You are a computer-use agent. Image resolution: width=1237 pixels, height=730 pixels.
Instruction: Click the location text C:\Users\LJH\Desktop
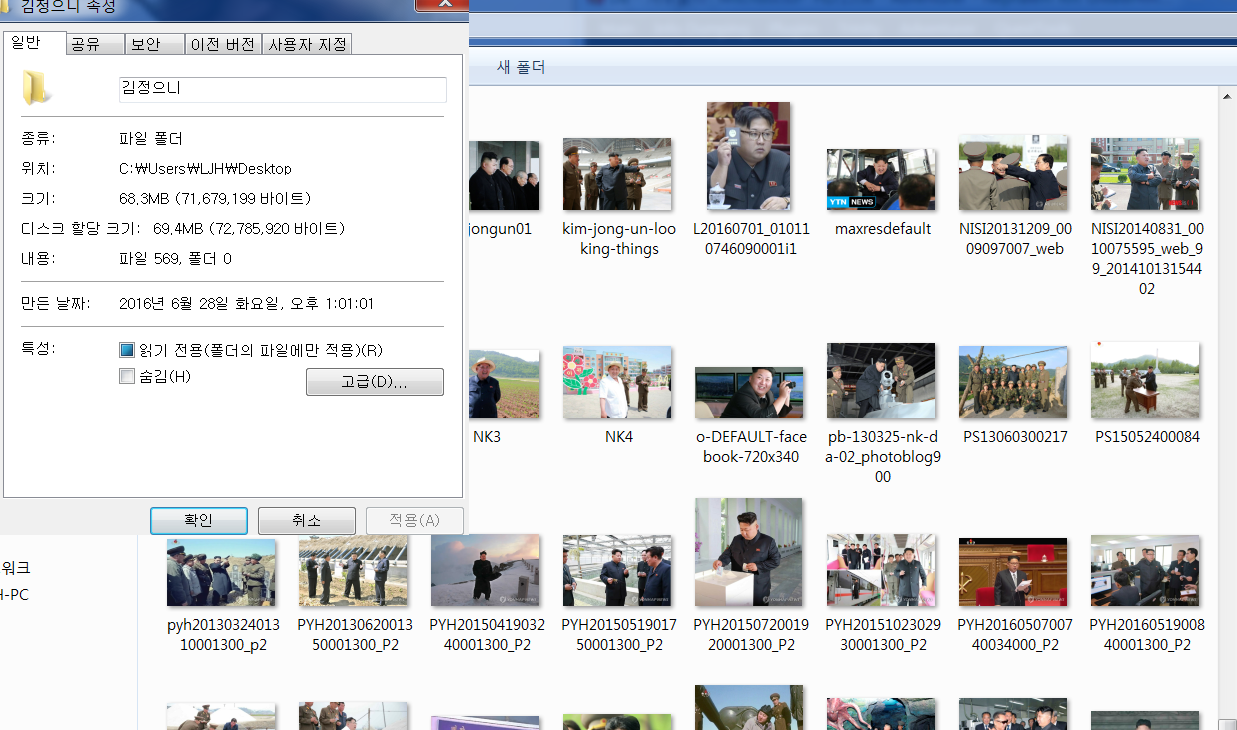coord(205,169)
